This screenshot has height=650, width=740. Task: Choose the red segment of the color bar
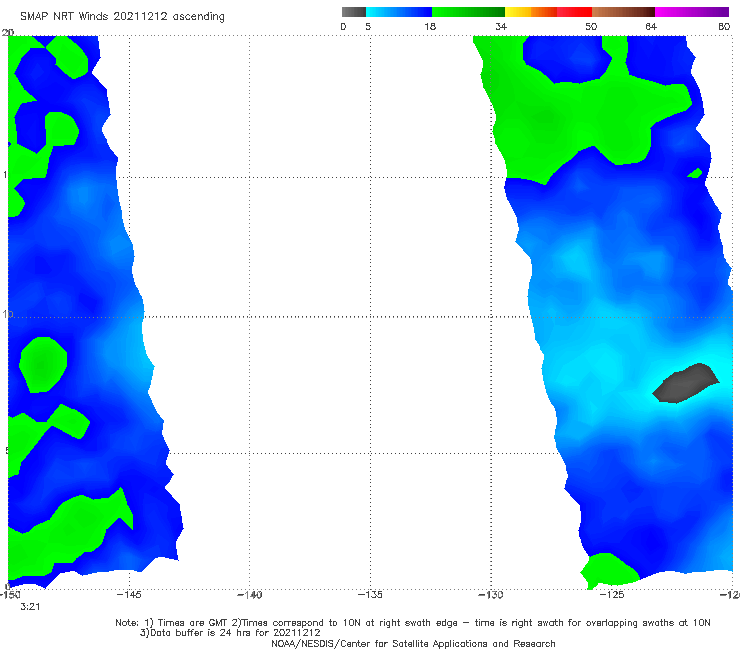click(574, 12)
